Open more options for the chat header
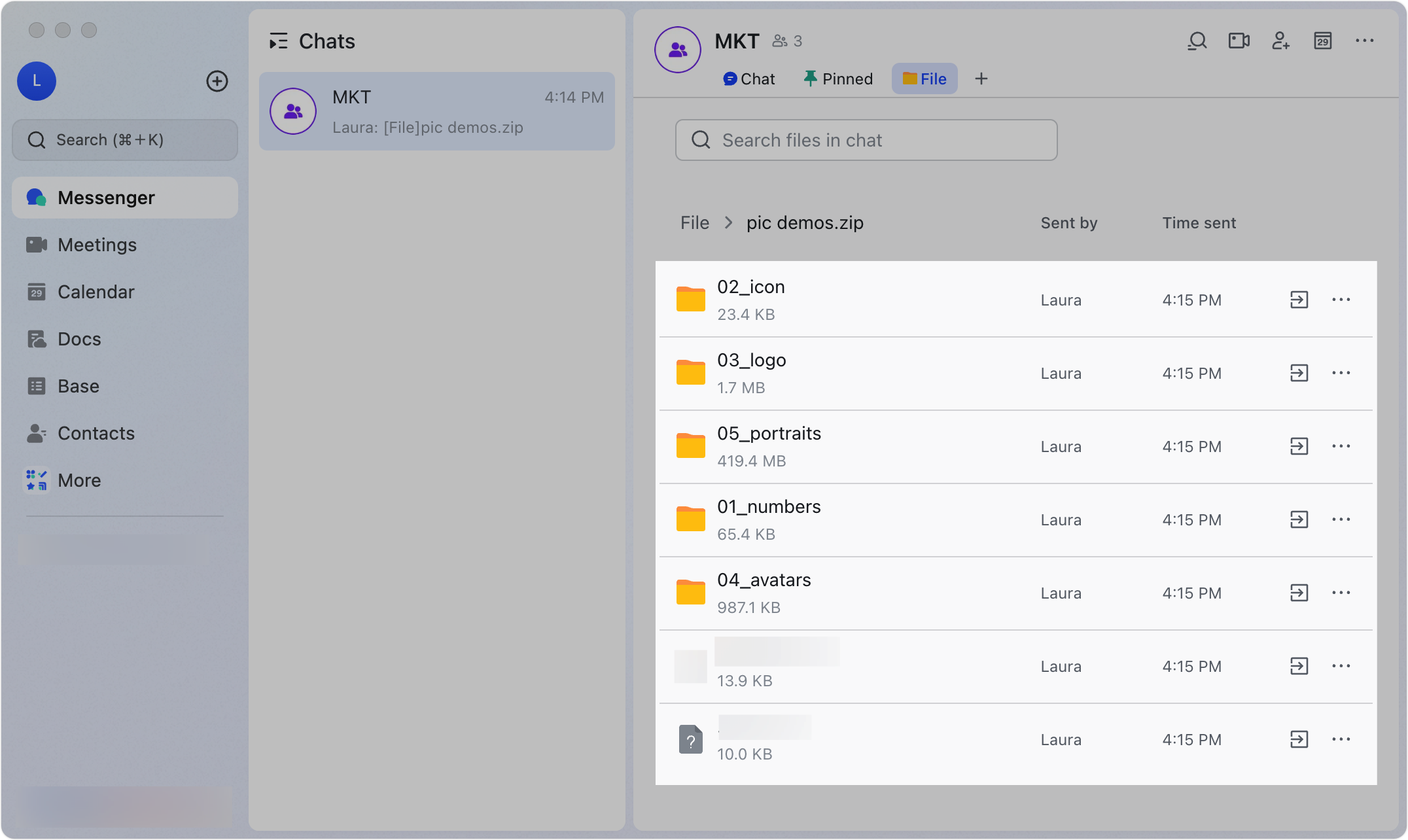This screenshot has height=840, width=1408. click(x=1364, y=41)
